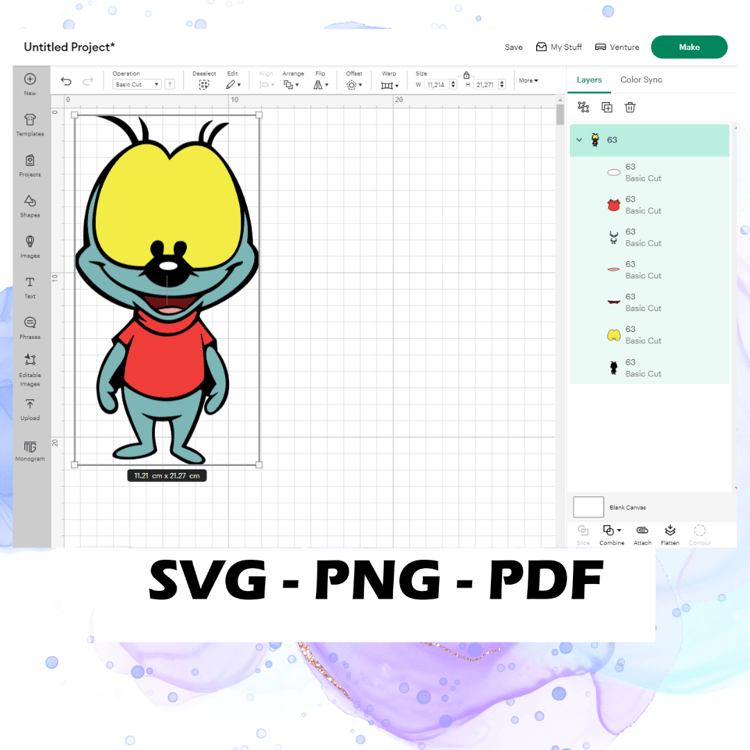Open the Operation Basic Cut dropdown
This screenshot has height=750, width=750.
click(137, 84)
